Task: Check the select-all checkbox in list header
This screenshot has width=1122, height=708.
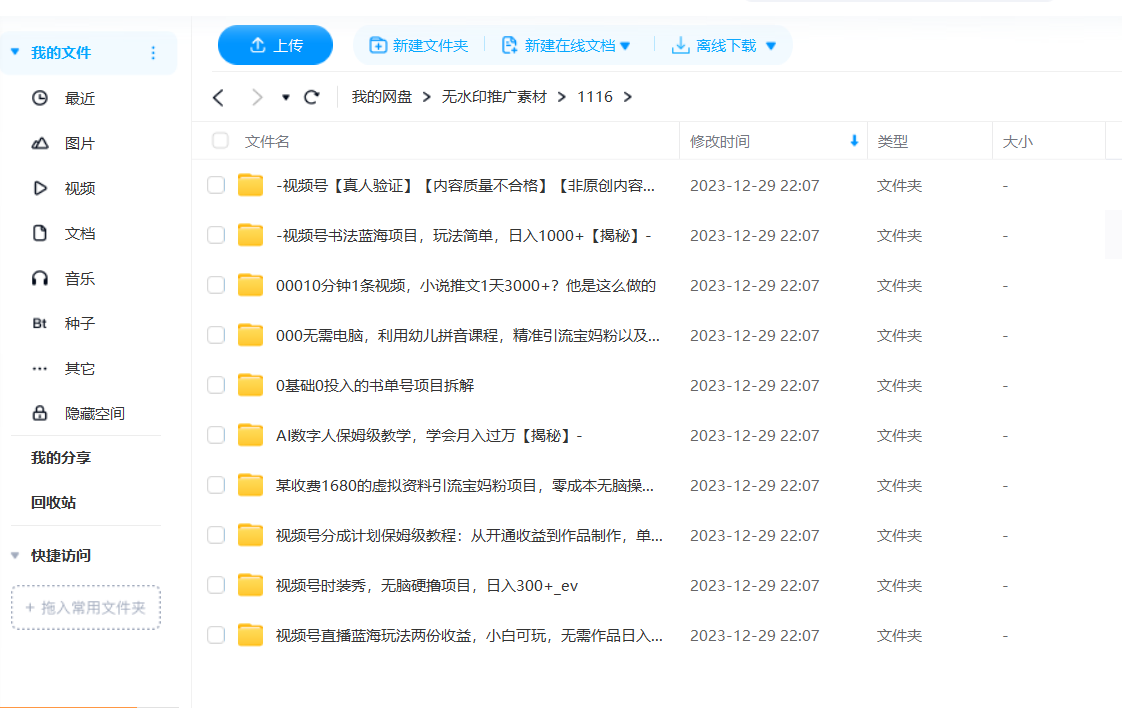Action: pos(219,141)
